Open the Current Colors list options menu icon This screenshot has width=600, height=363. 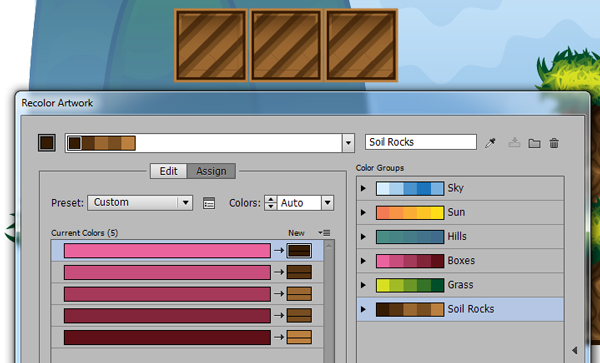tap(324, 233)
